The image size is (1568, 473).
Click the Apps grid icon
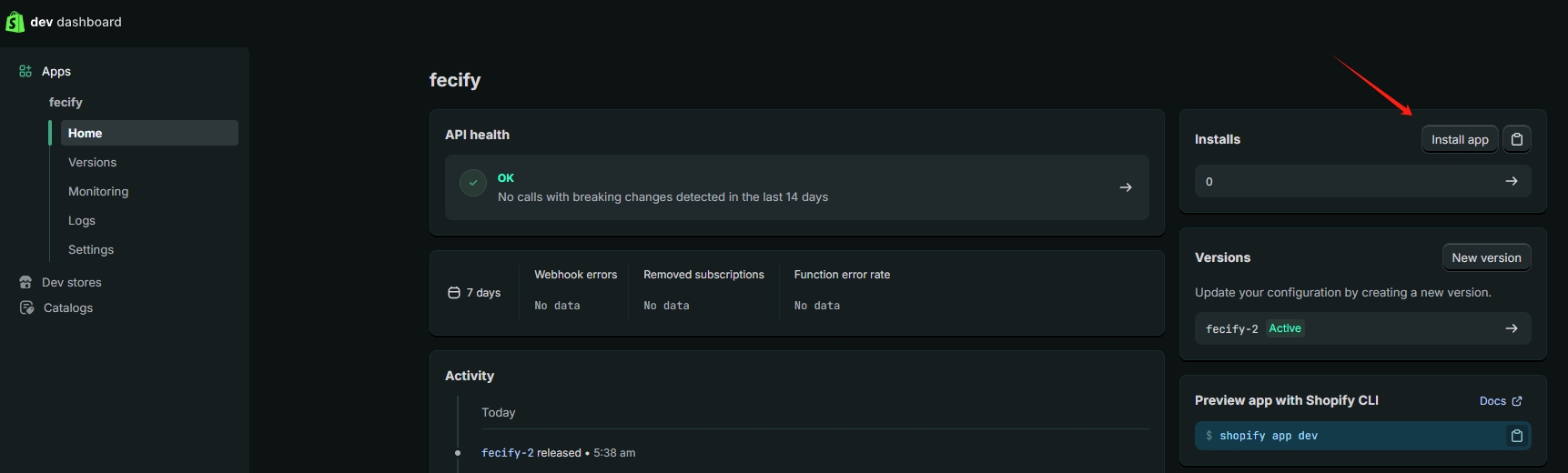point(25,71)
